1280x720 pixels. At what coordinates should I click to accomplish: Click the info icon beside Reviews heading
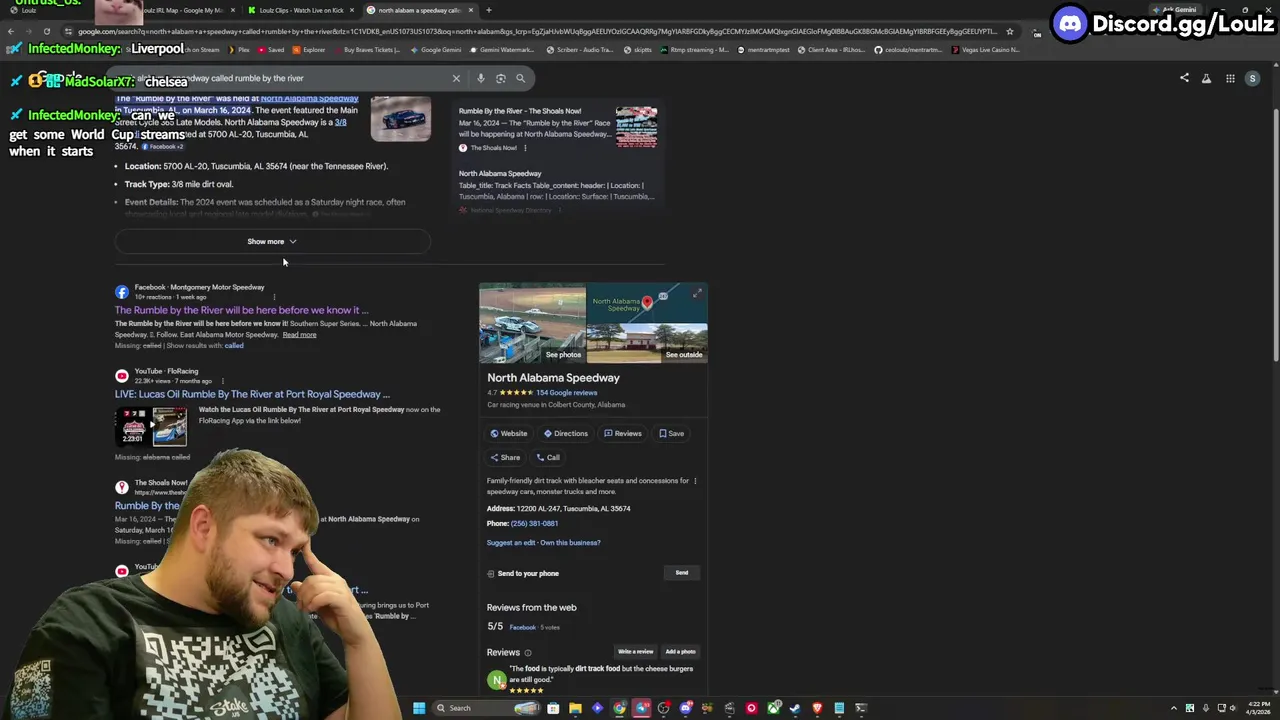tap(528, 653)
